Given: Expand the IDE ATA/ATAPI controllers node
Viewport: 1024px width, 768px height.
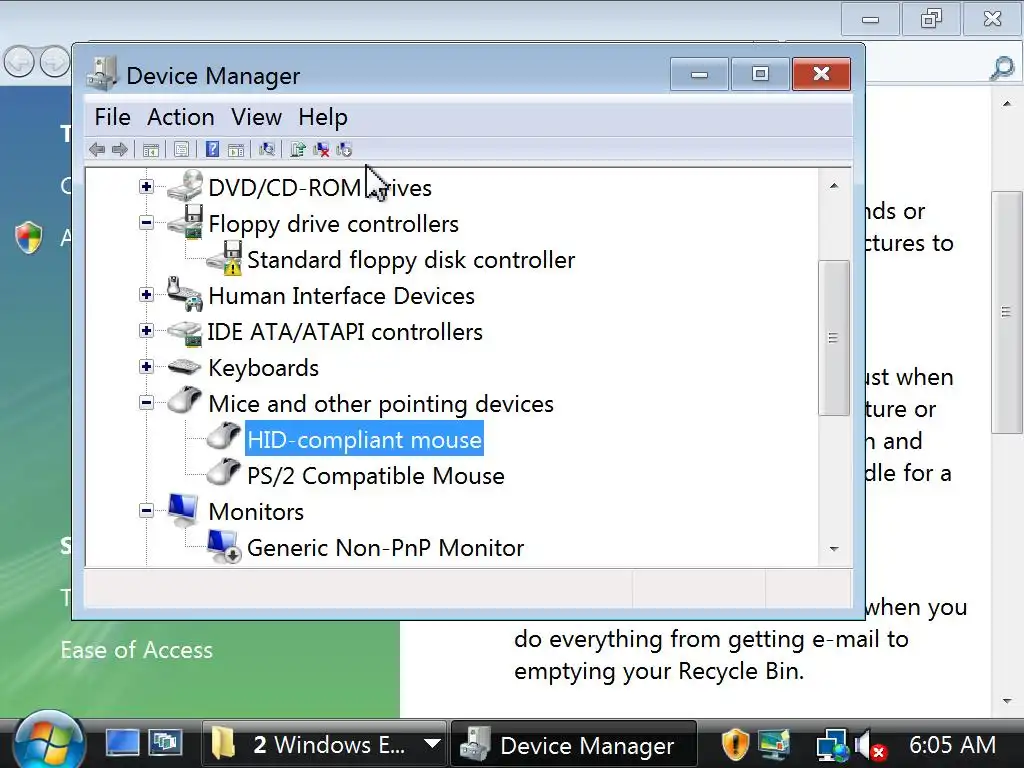Looking at the screenshot, I should point(146,330).
